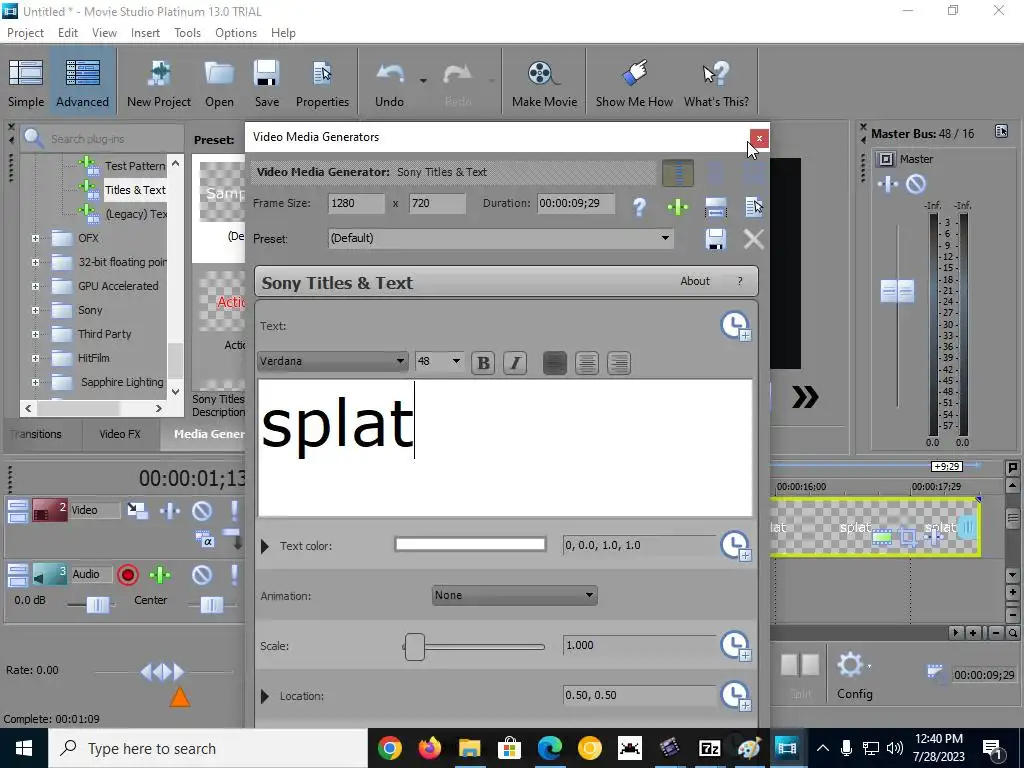
Task: Open the Options menu
Action: point(236,33)
